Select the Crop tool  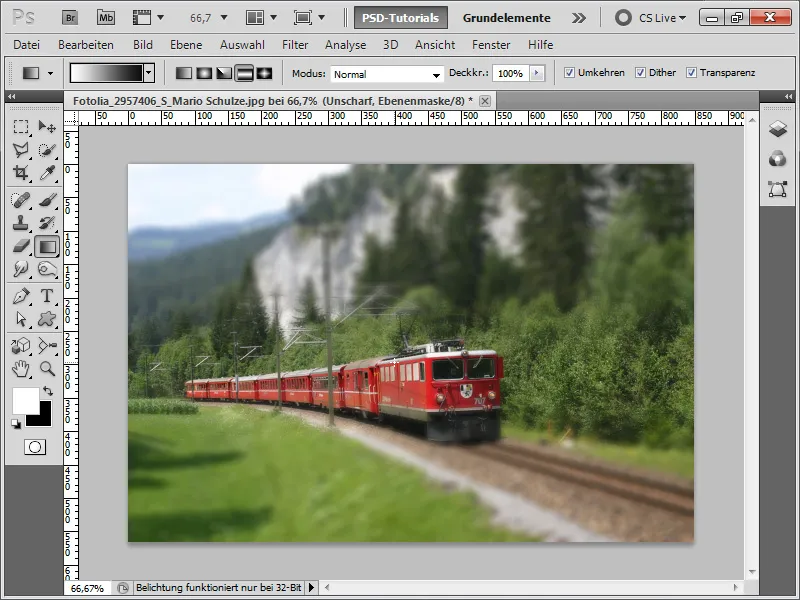pos(21,172)
